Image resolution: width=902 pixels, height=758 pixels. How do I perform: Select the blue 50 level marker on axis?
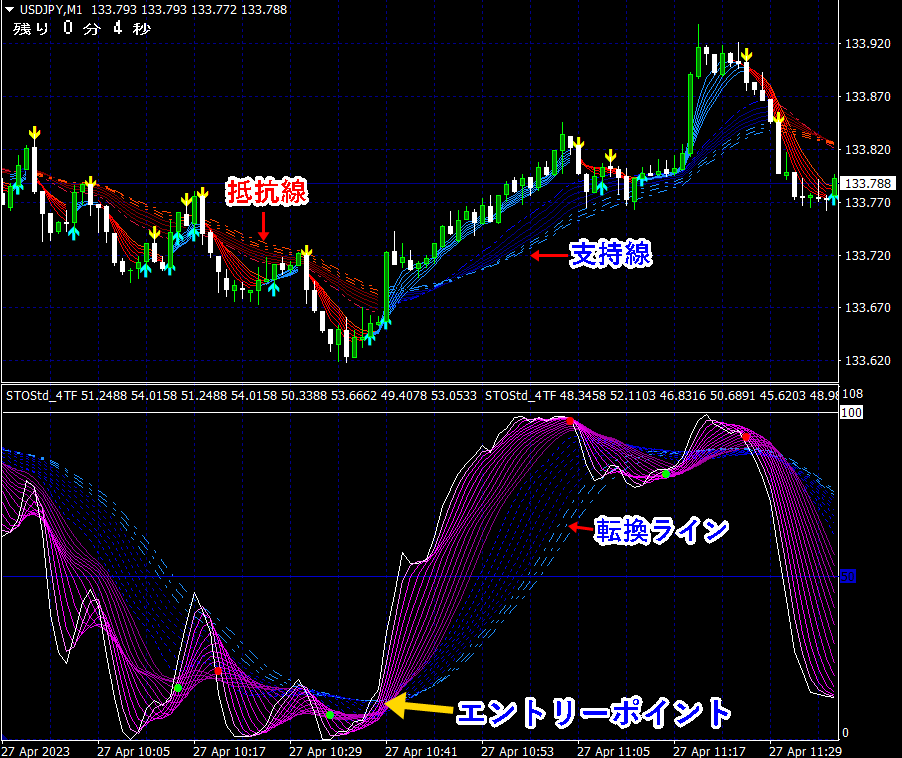[849, 577]
